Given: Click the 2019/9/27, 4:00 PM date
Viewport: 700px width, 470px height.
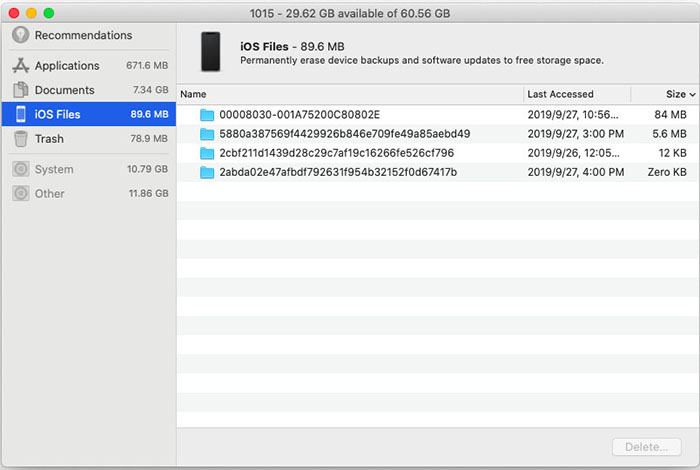Looking at the screenshot, I should (575, 172).
